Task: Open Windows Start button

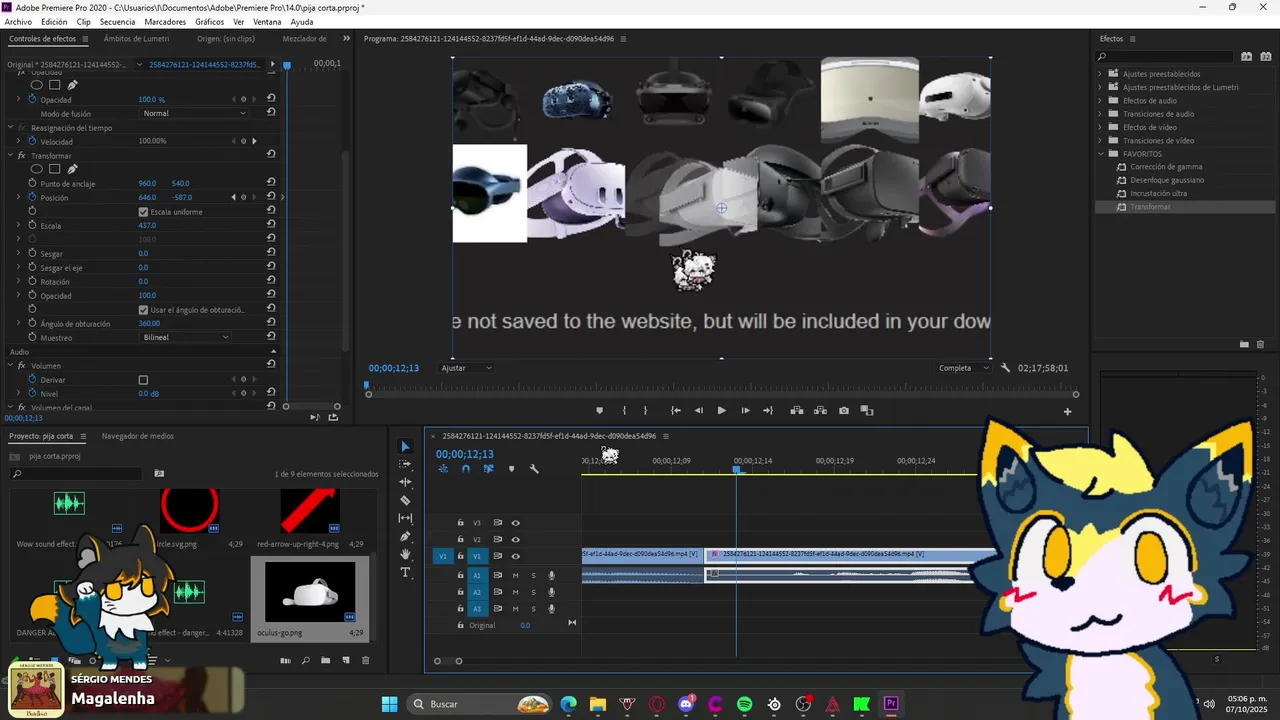Action: point(389,704)
